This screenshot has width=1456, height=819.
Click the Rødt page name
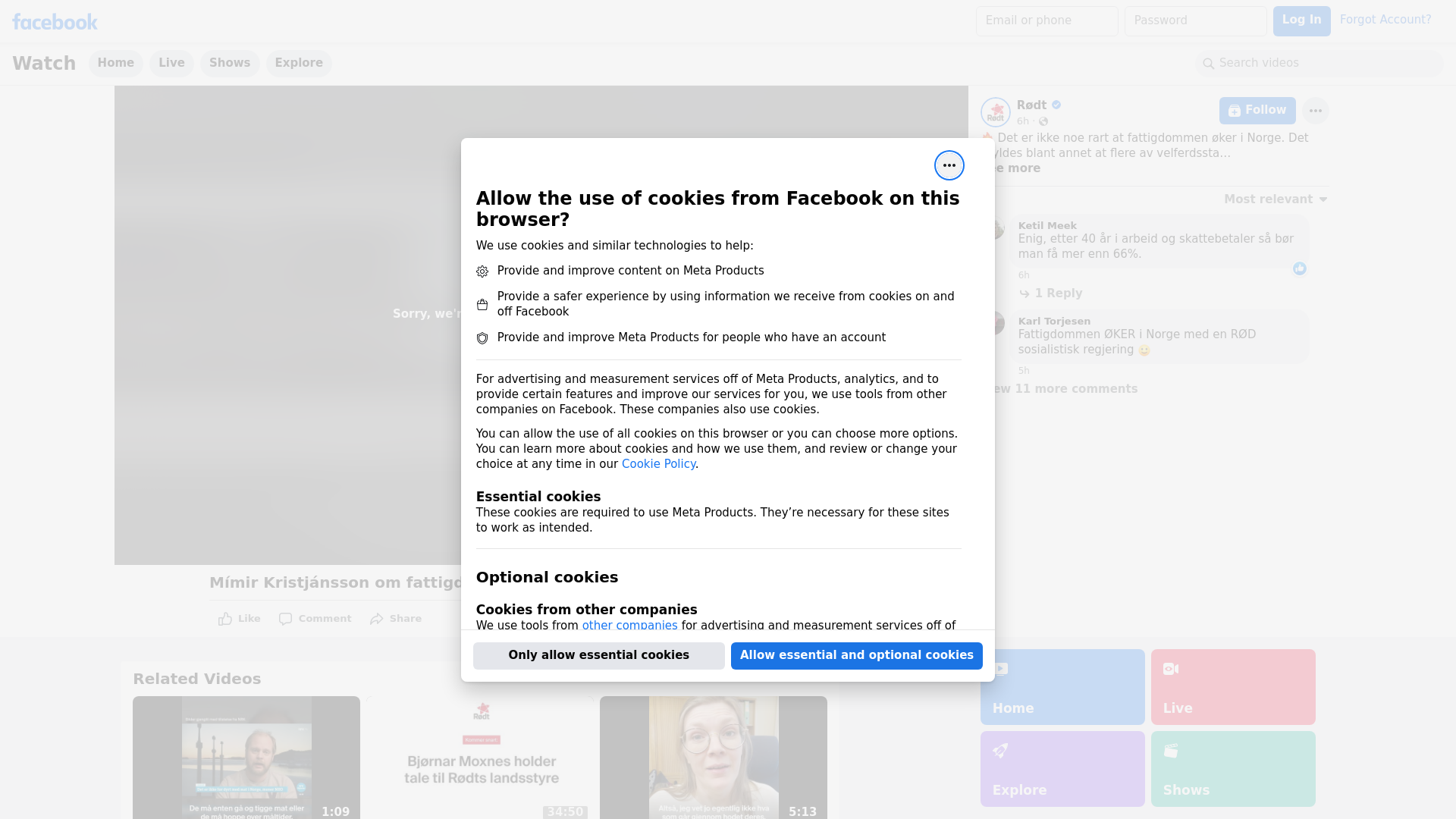point(1031,105)
